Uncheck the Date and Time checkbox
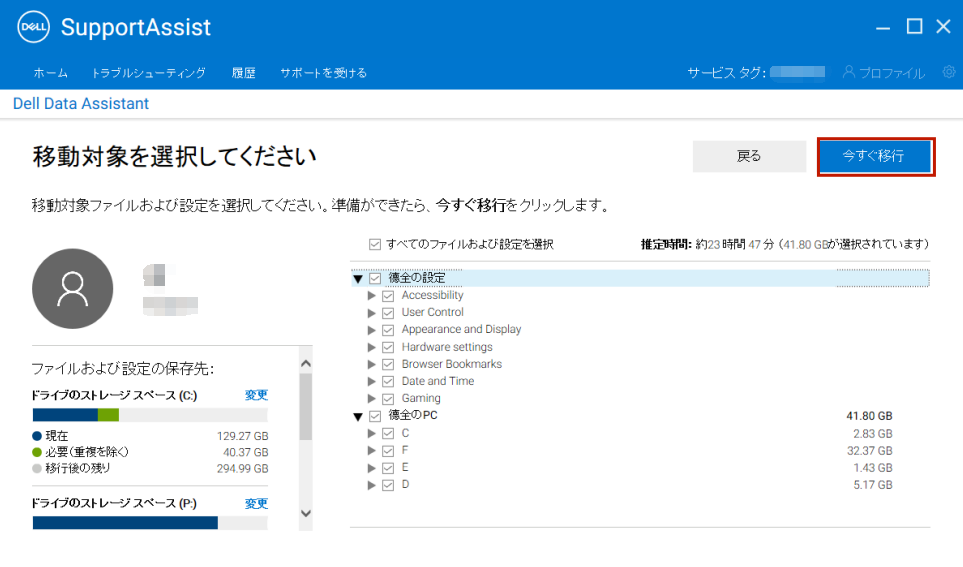The image size is (963, 567). (388, 382)
